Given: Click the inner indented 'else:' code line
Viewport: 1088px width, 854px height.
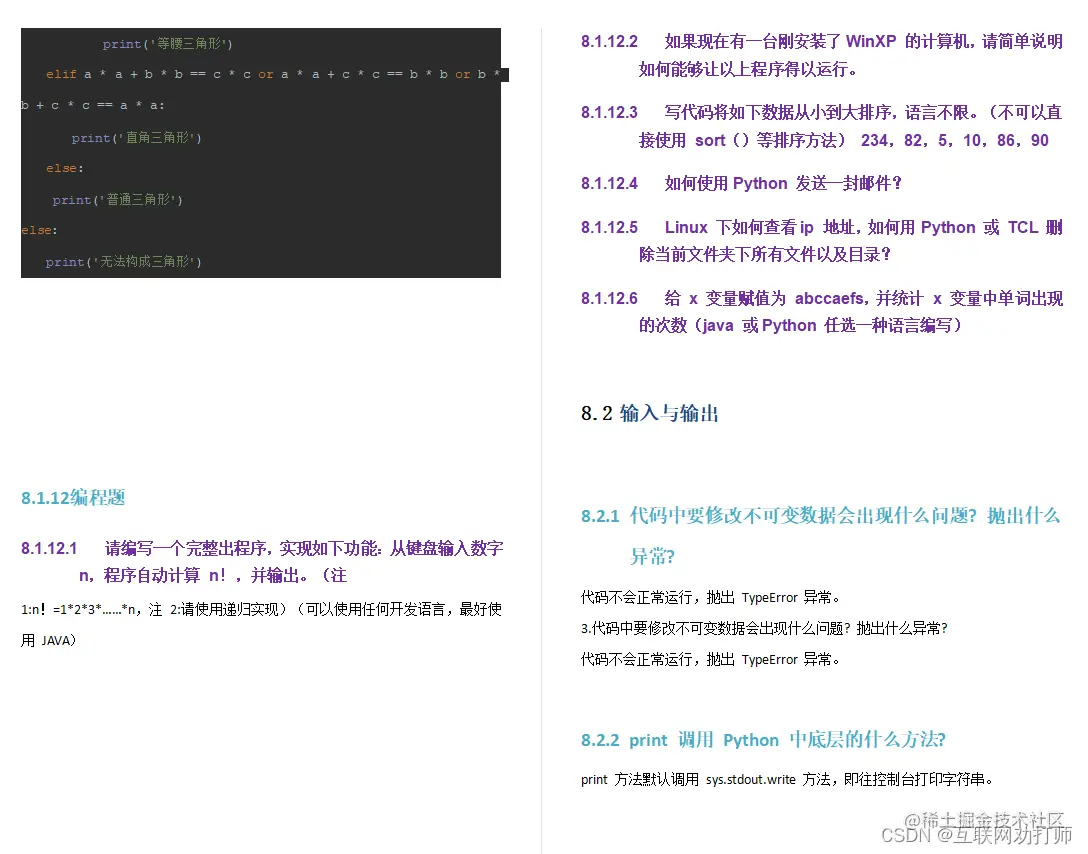Looking at the screenshot, I should pyautogui.click(x=65, y=168).
